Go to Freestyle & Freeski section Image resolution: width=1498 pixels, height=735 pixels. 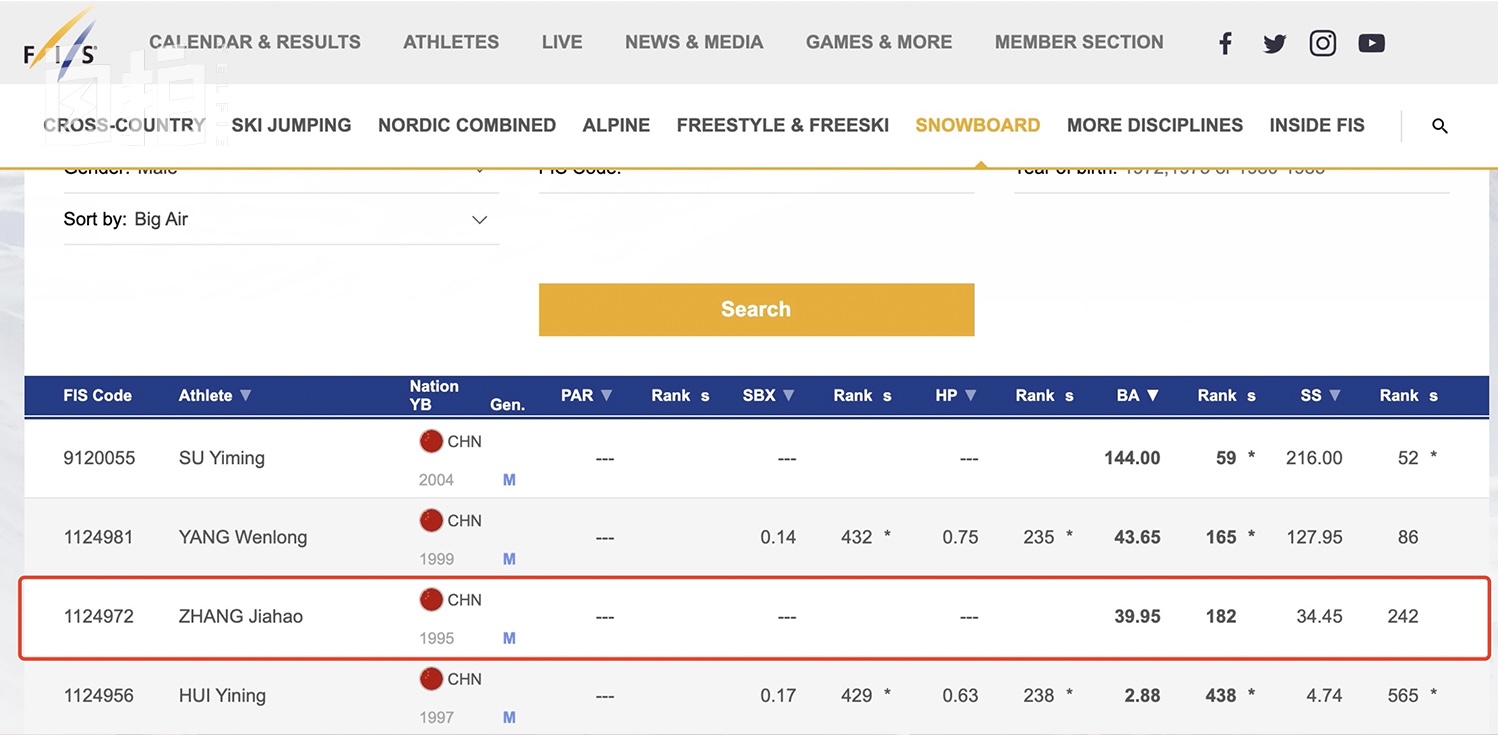(x=782, y=126)
